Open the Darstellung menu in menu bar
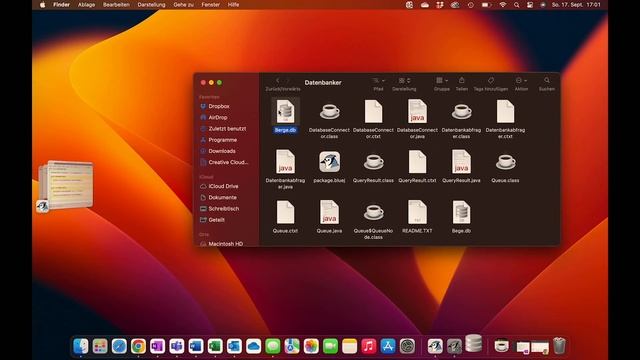The width and height of the screenshot is (640, 360). coord(151,5)
